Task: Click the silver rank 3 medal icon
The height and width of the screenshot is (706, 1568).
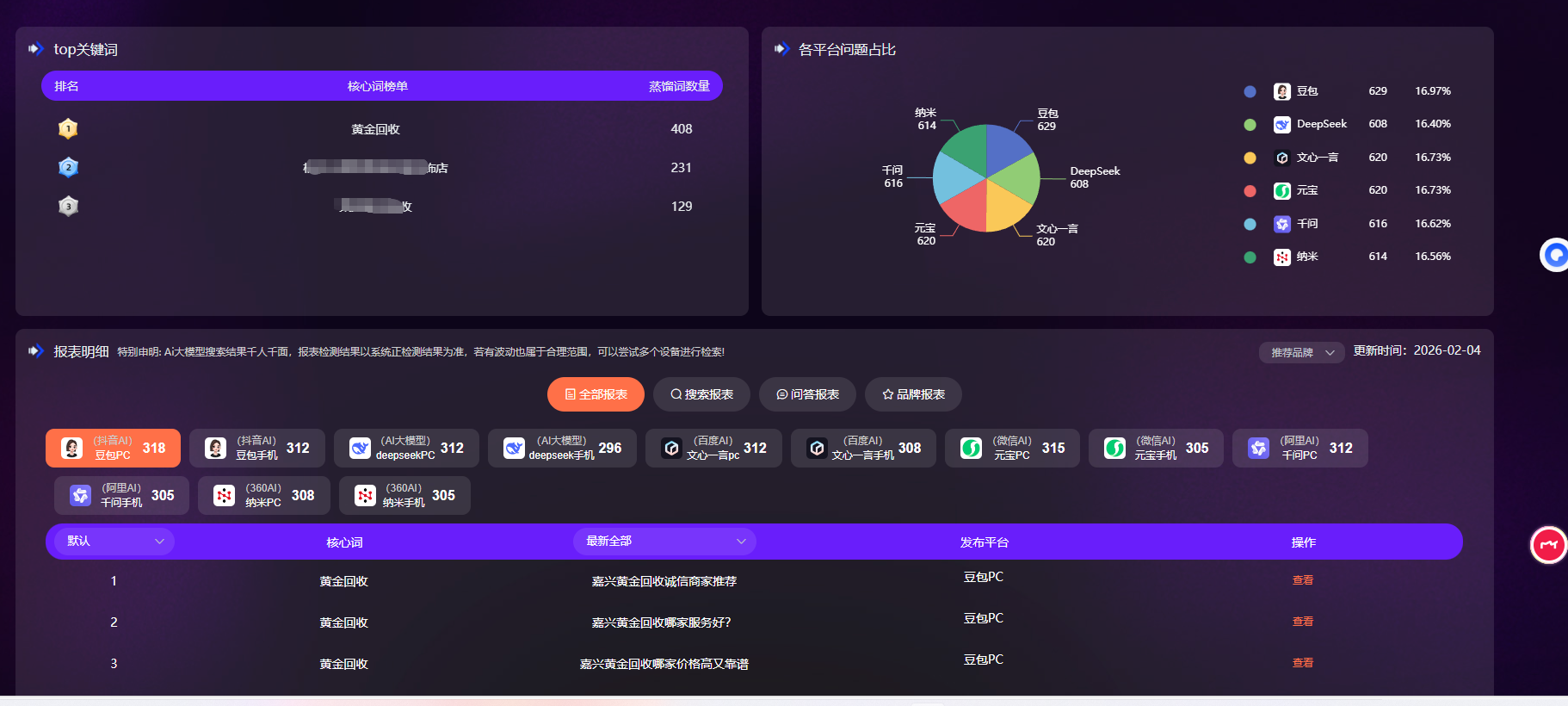Action: tap(68, 206)
